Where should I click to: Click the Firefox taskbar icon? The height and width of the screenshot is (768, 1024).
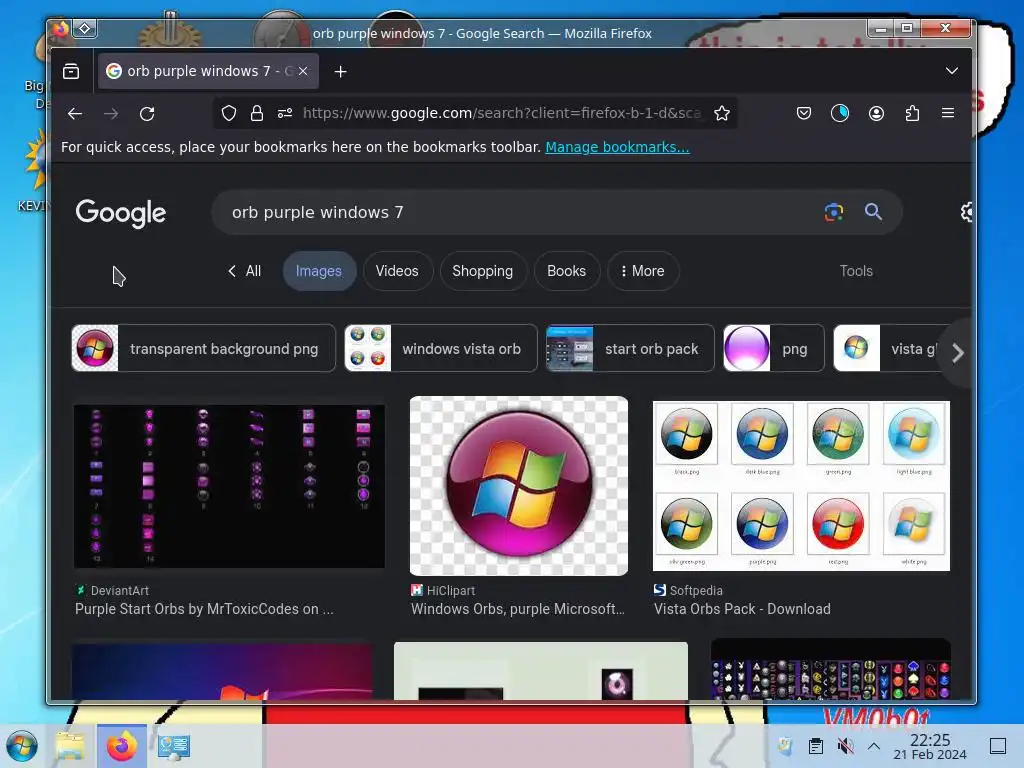click(121, 746)
